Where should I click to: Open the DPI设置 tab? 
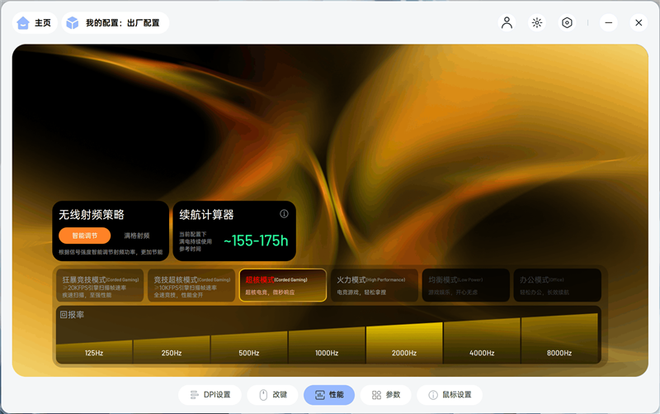[x=210, y=395]
